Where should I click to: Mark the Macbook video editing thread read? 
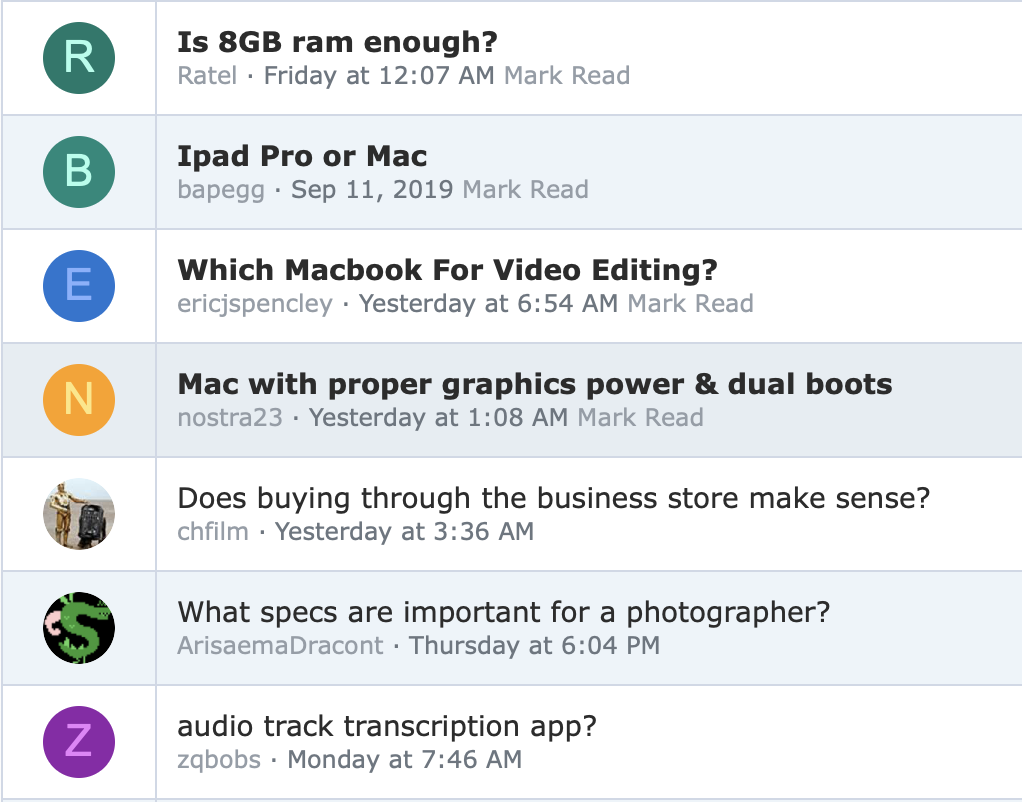tap(690, 304)
